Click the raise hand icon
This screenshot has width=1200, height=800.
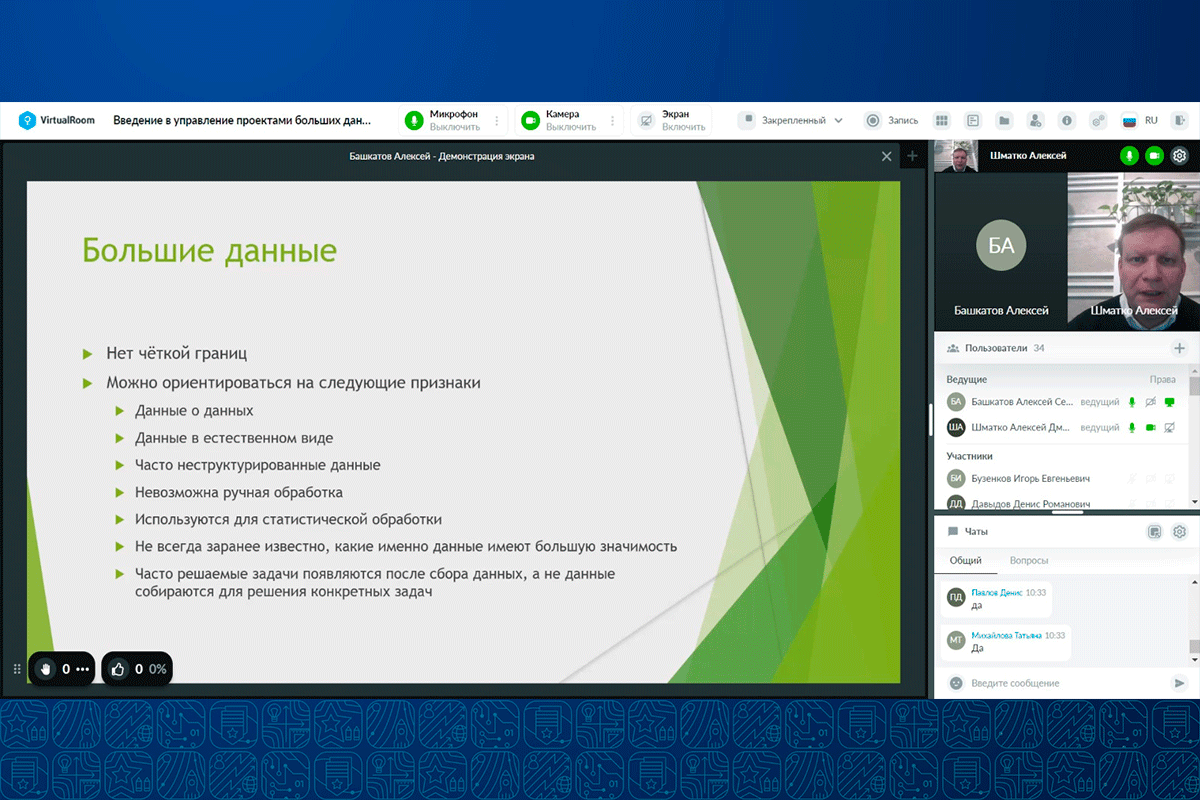click(x=44, y=669)
